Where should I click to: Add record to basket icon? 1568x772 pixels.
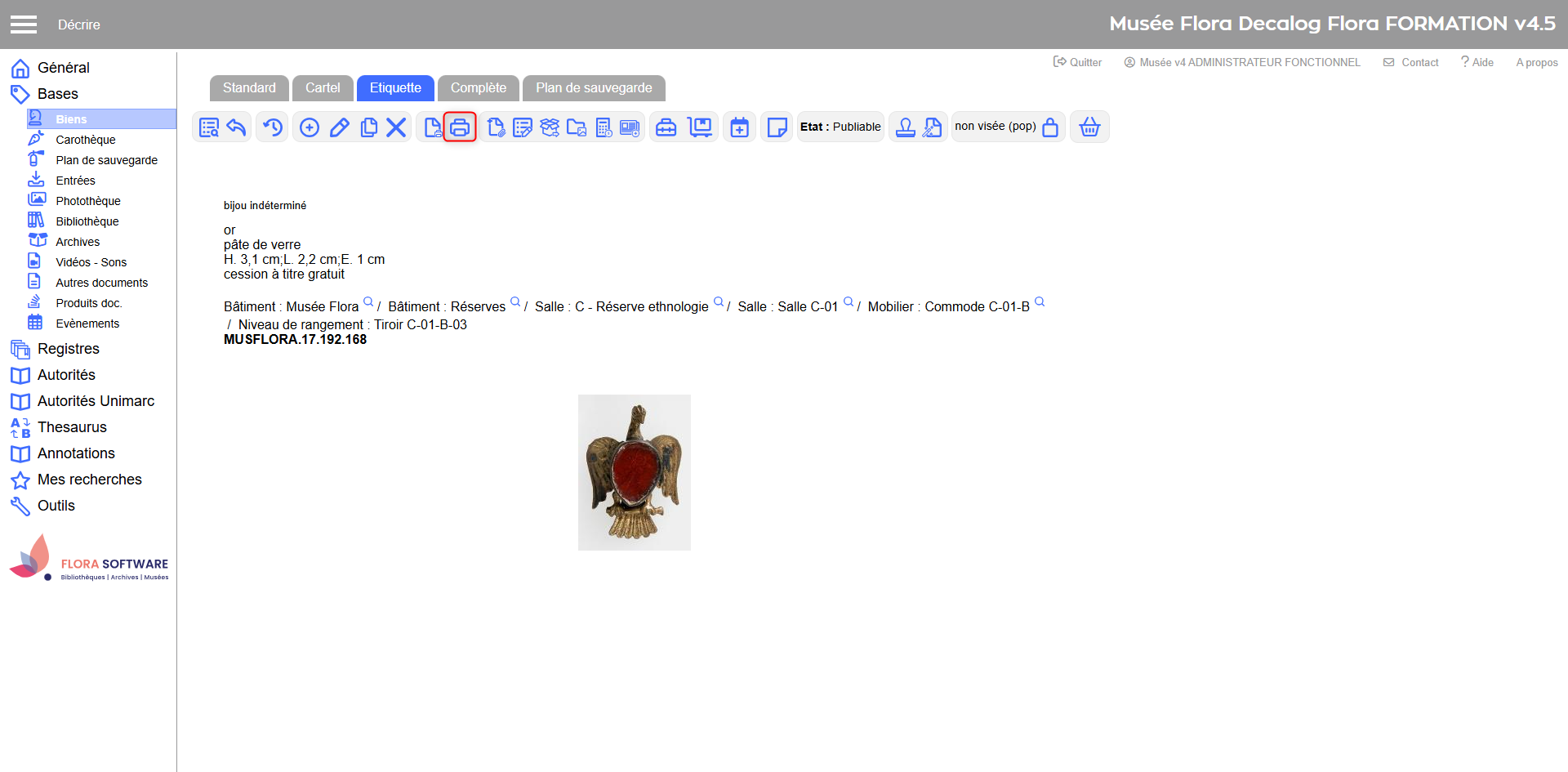coord(1089,127)
